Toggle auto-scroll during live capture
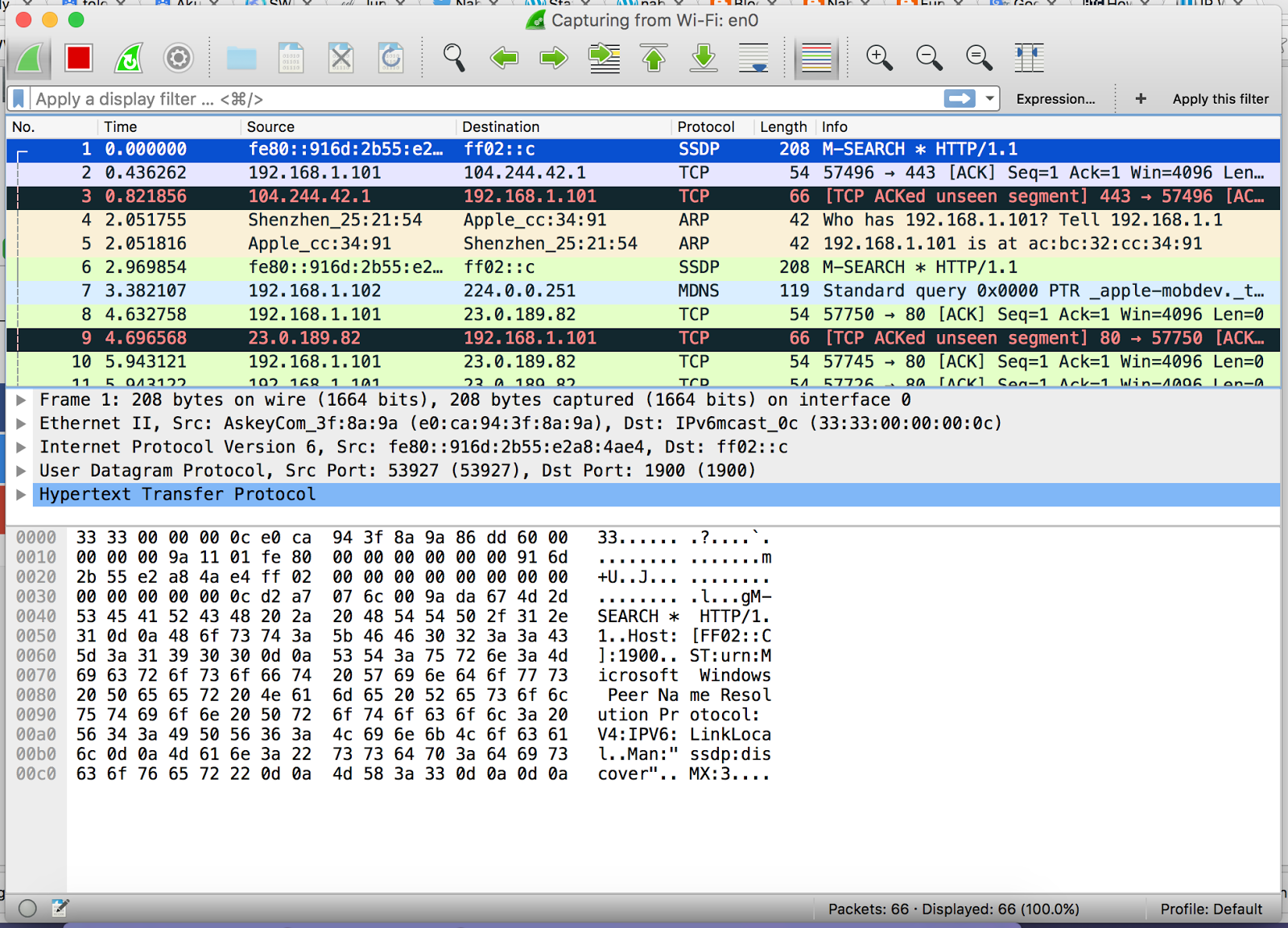 (x=753, y=58)
